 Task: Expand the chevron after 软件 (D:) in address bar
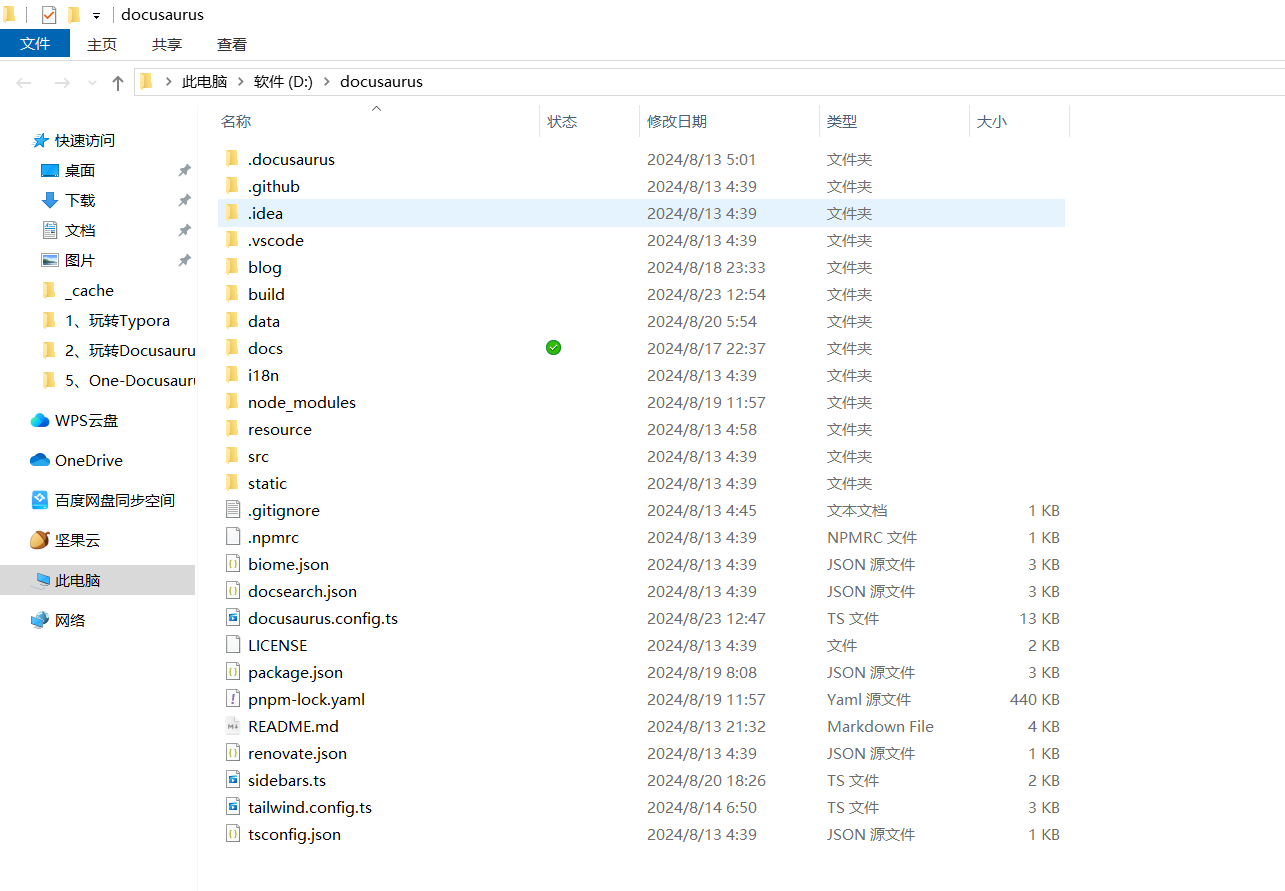click(326, 82)
